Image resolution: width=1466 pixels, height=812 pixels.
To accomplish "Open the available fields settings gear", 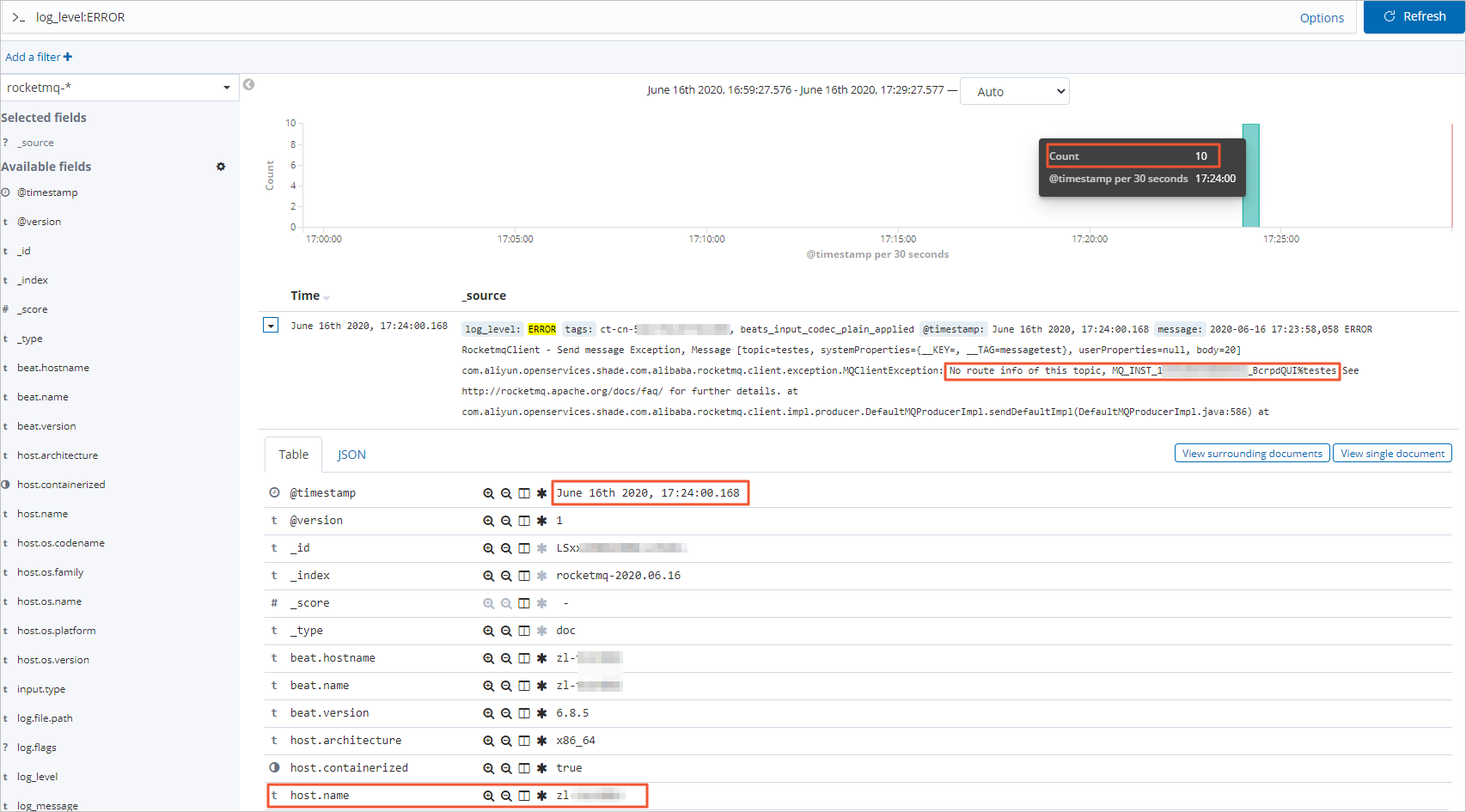I will click(221, 167).
